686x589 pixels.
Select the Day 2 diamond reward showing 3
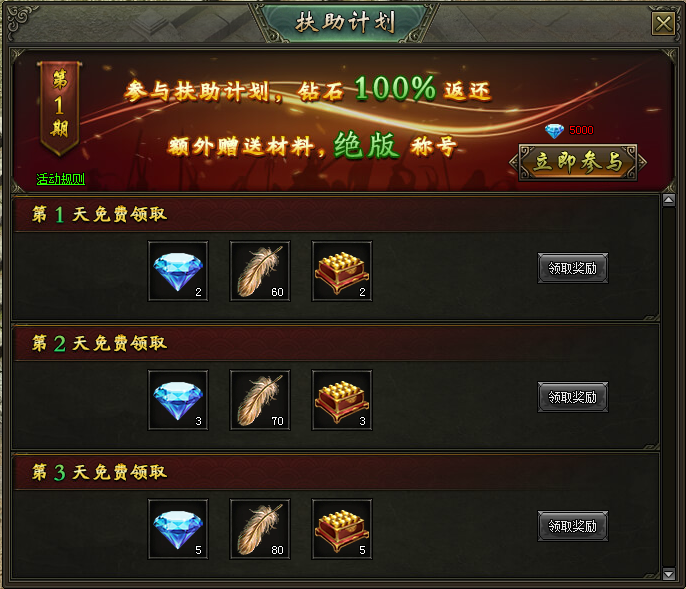(178, 400)
